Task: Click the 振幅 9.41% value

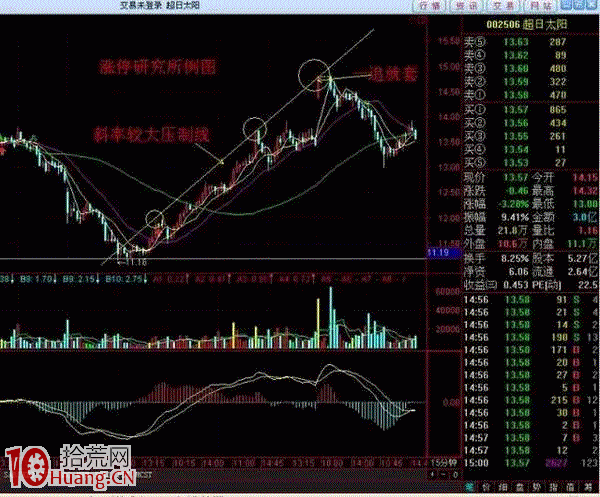Action: tap(515, 217)
